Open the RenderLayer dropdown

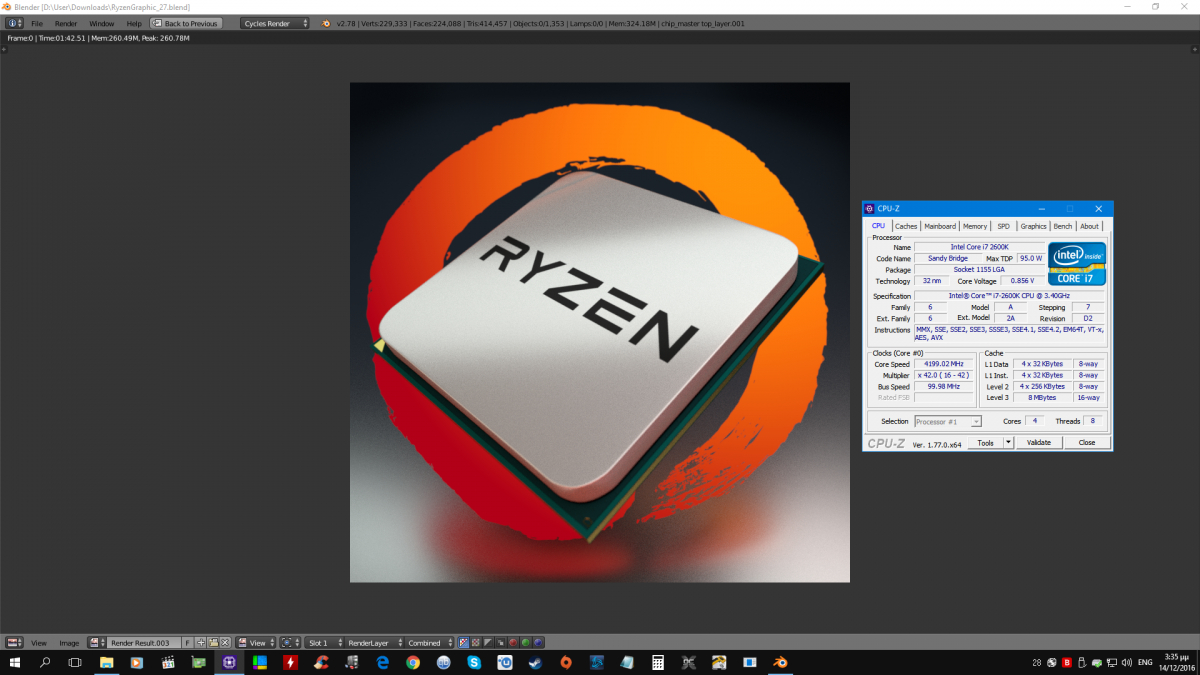372,643
